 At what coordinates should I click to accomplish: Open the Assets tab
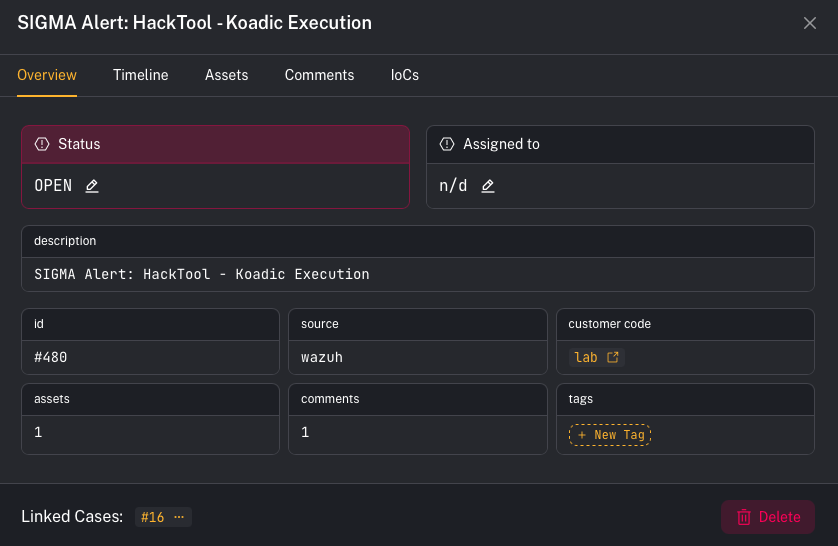tap(226, 75)
